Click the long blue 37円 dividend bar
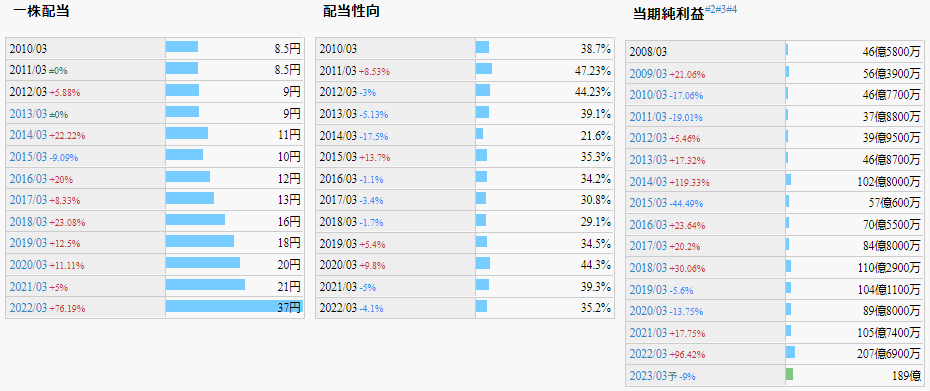Viewport: 930px width, 391px height. pos(234,307)
